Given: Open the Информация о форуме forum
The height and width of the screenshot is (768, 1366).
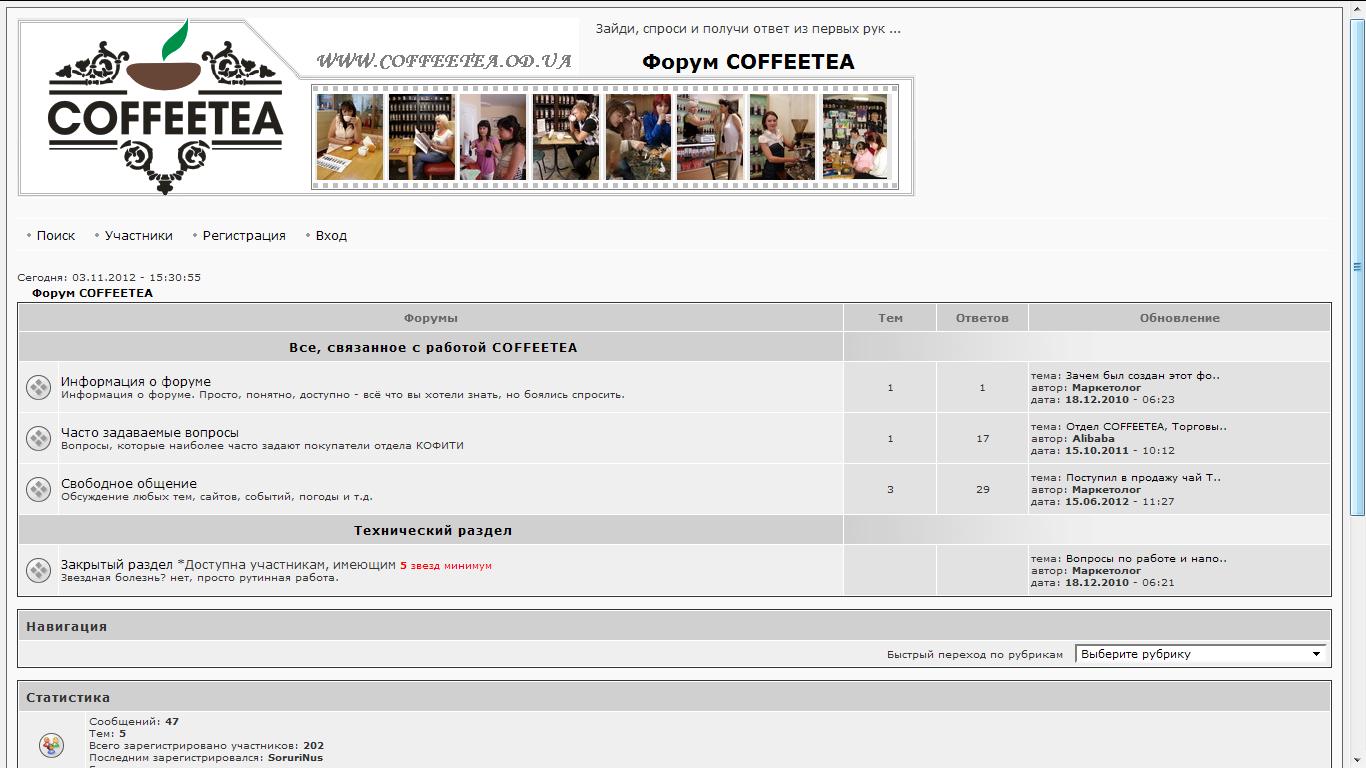Looking at the screenshot, I should 136,381.
